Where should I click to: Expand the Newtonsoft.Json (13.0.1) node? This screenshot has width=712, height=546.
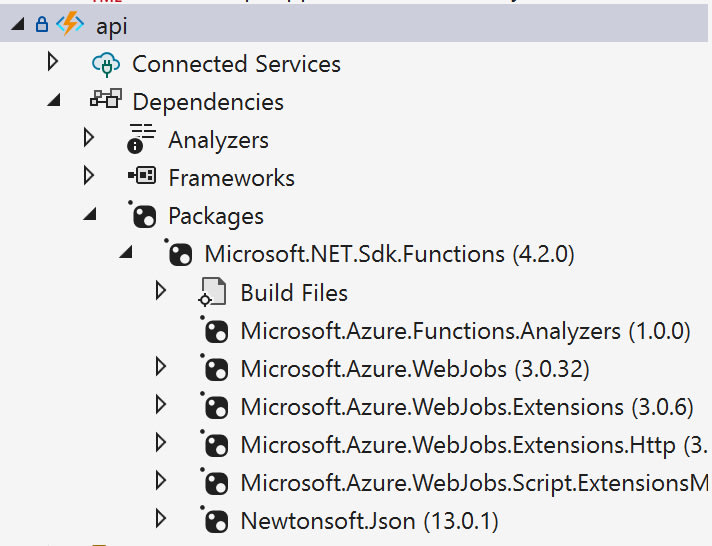click(x=161, y=519)
